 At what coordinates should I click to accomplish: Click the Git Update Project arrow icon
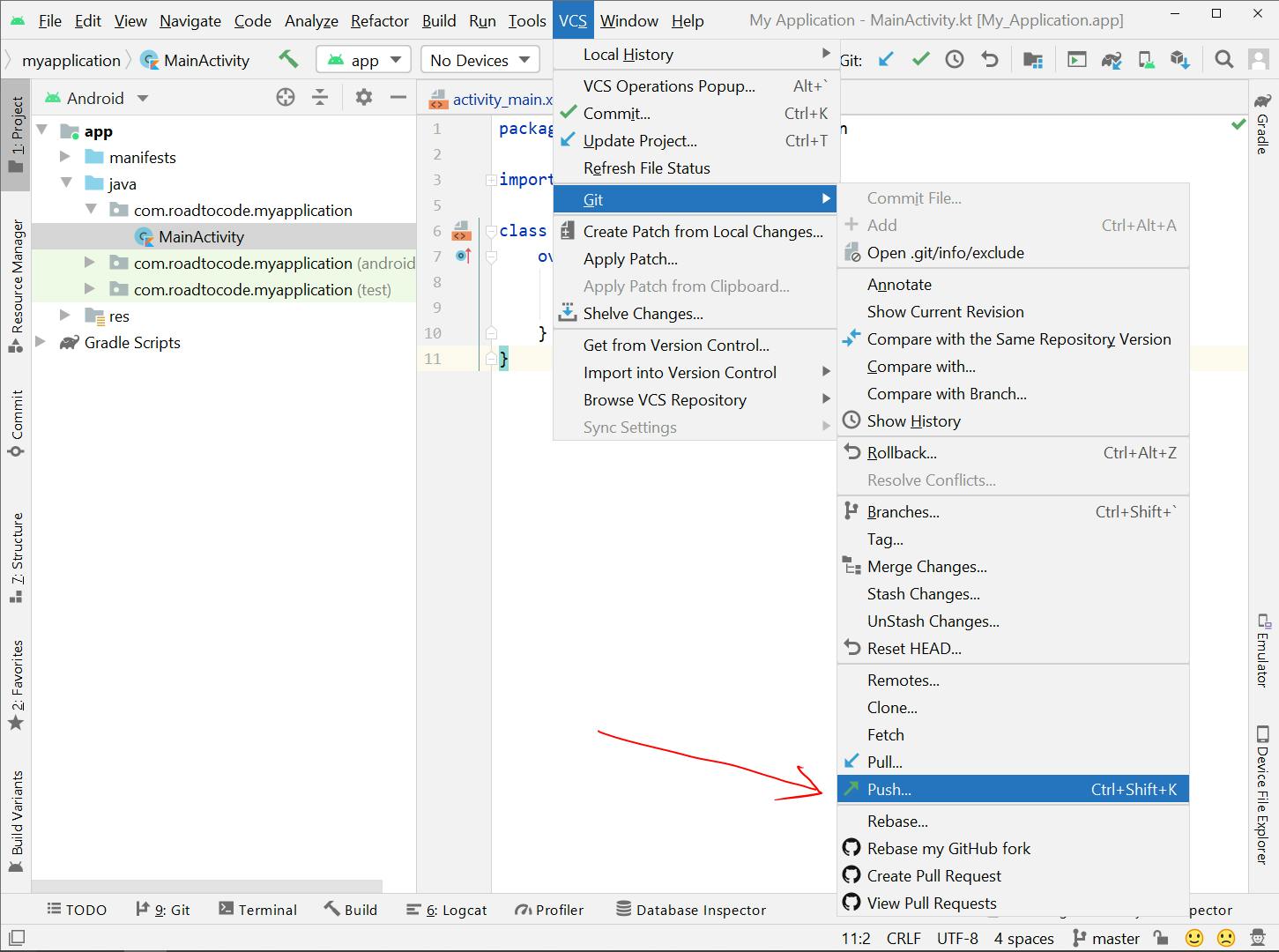[886, 59]
